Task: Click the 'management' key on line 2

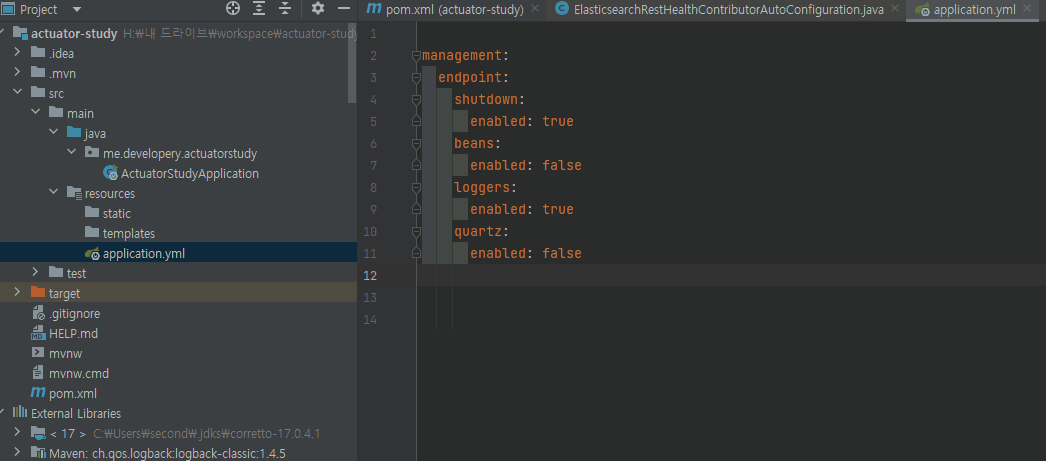Action: [x=462, y=55]
